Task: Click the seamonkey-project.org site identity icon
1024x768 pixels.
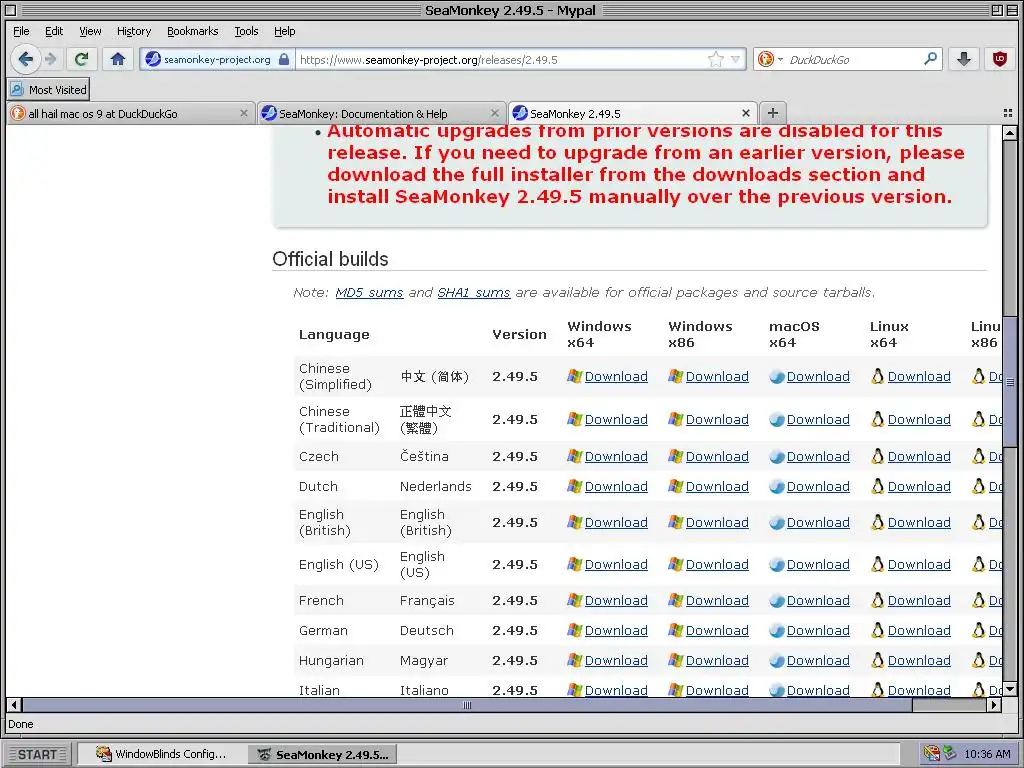Action: pos(153,59)
